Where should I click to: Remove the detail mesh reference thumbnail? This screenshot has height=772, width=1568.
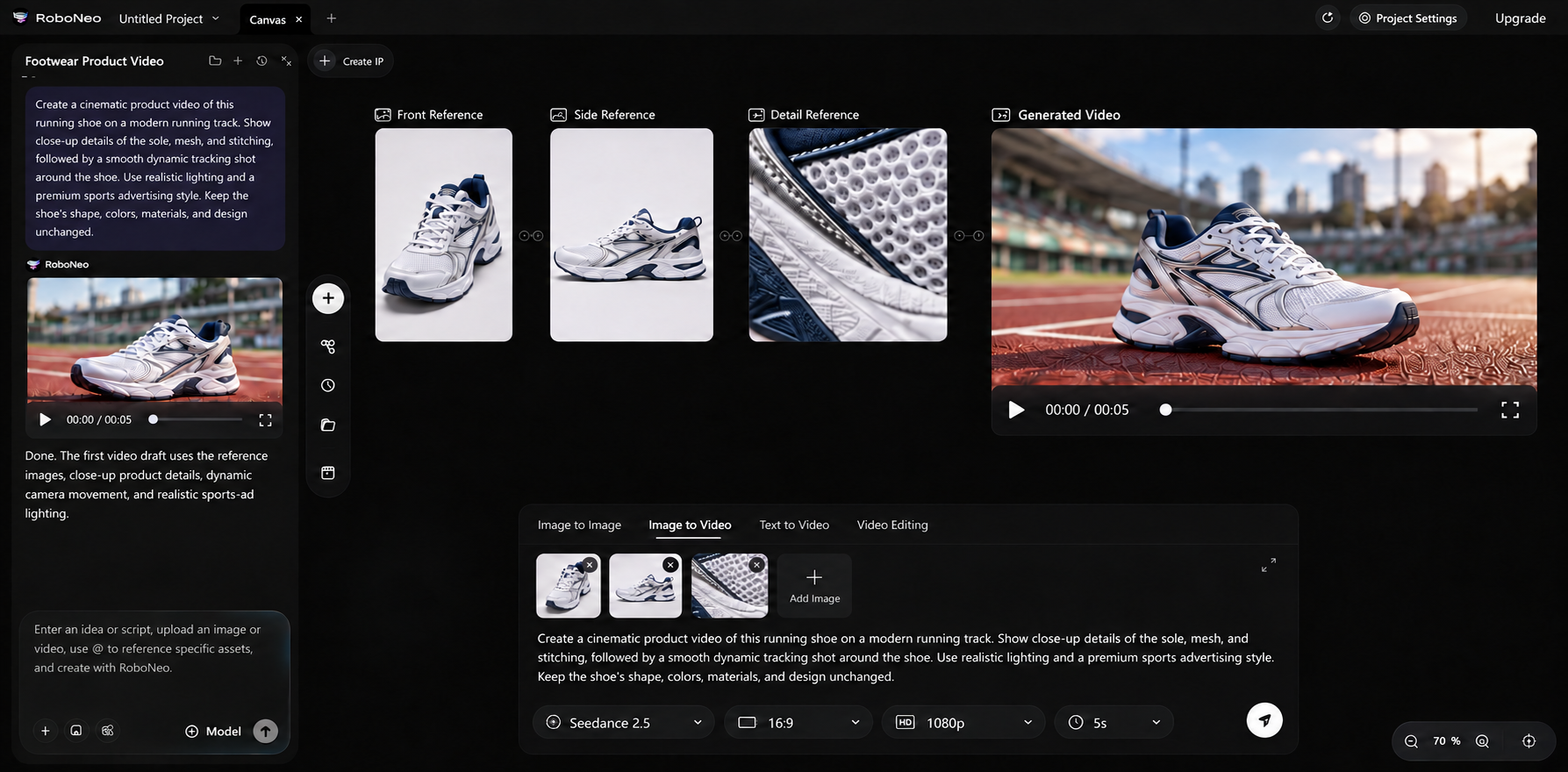point(756,565)
